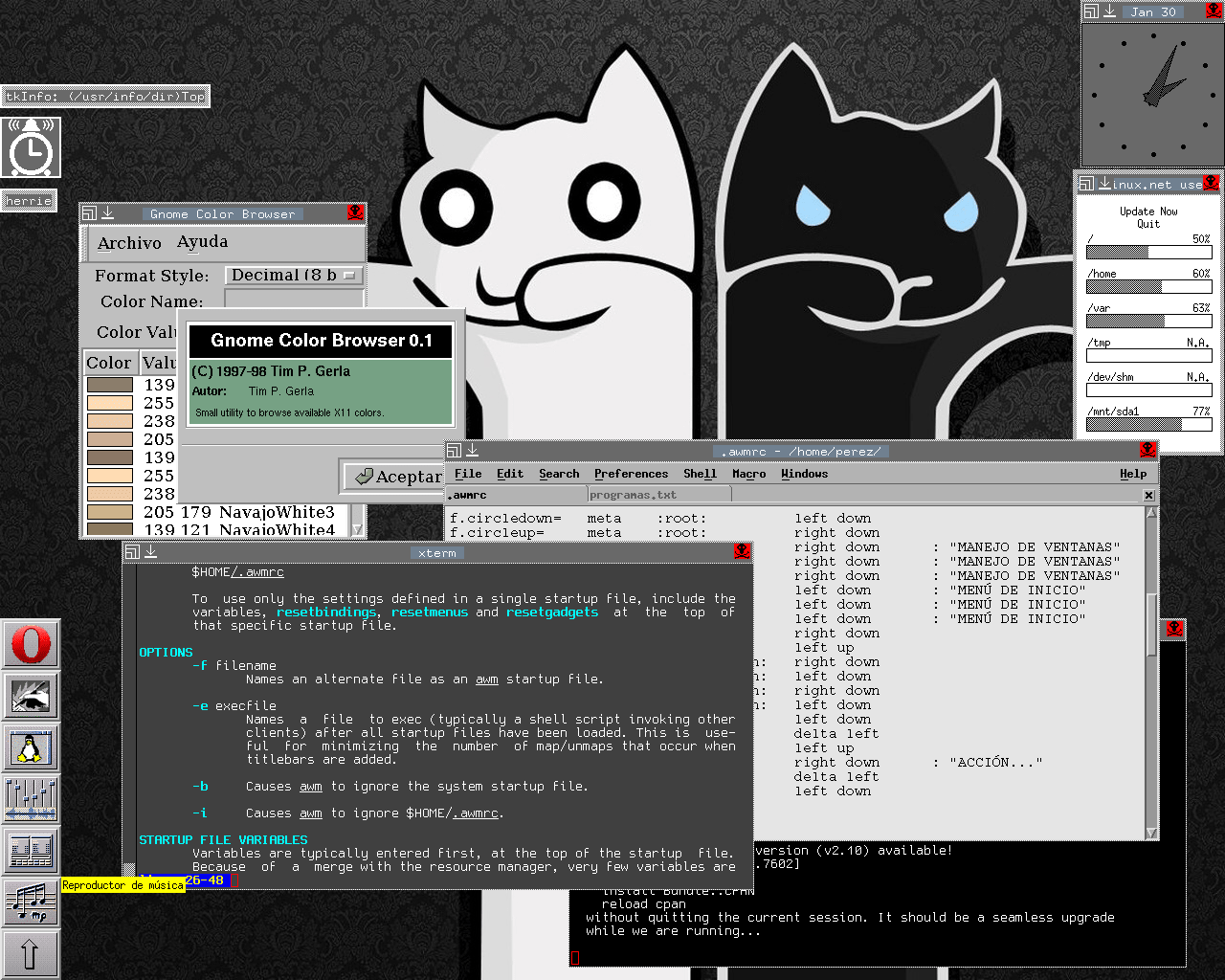Screen dimensions: 1225x980
Task: Expand the Format Style dropdown
Action: tap(294, 276)
